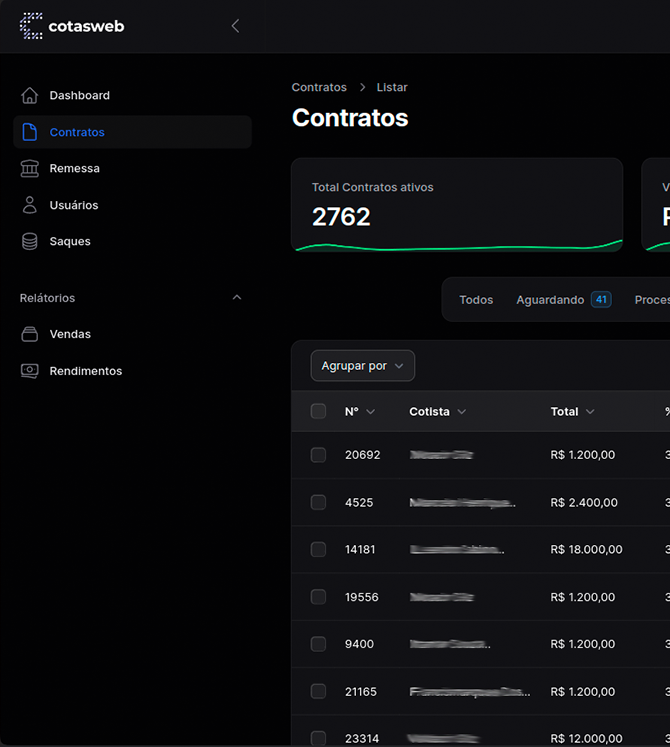Switch to the Todos tab
This screenshot has height=747, width=670.
coord(476,300)
